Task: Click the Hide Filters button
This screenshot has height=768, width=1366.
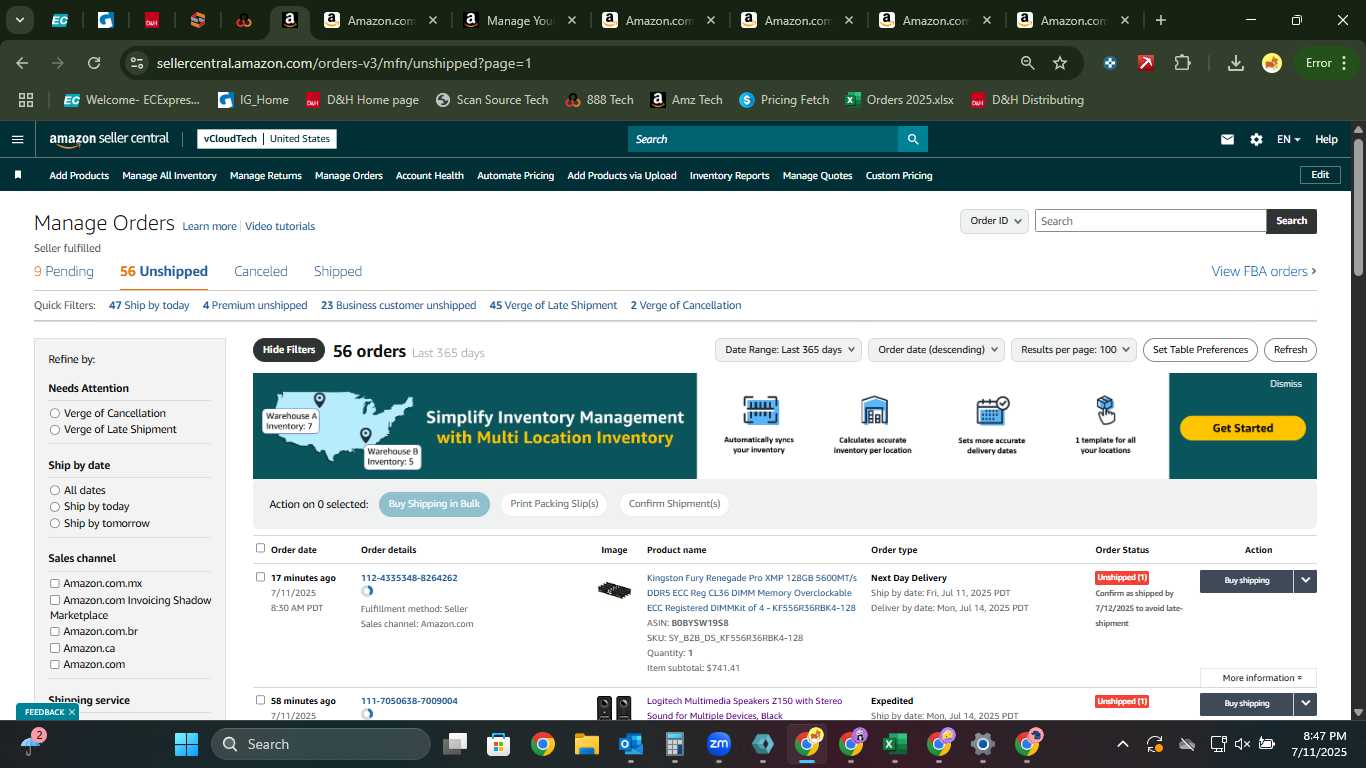Action: (289, 350)
